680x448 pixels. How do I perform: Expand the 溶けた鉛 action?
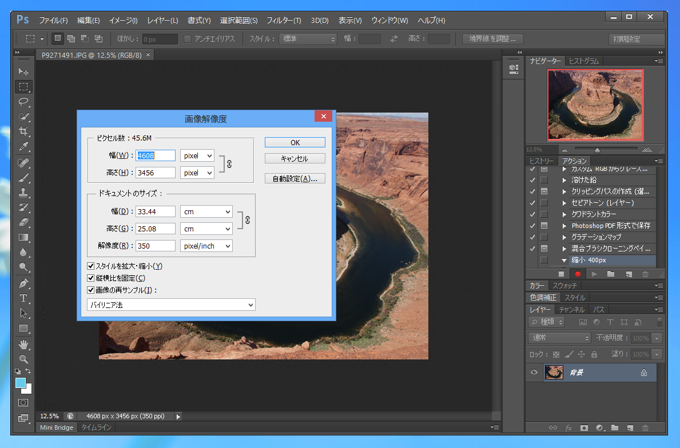(x=564, y=180)
